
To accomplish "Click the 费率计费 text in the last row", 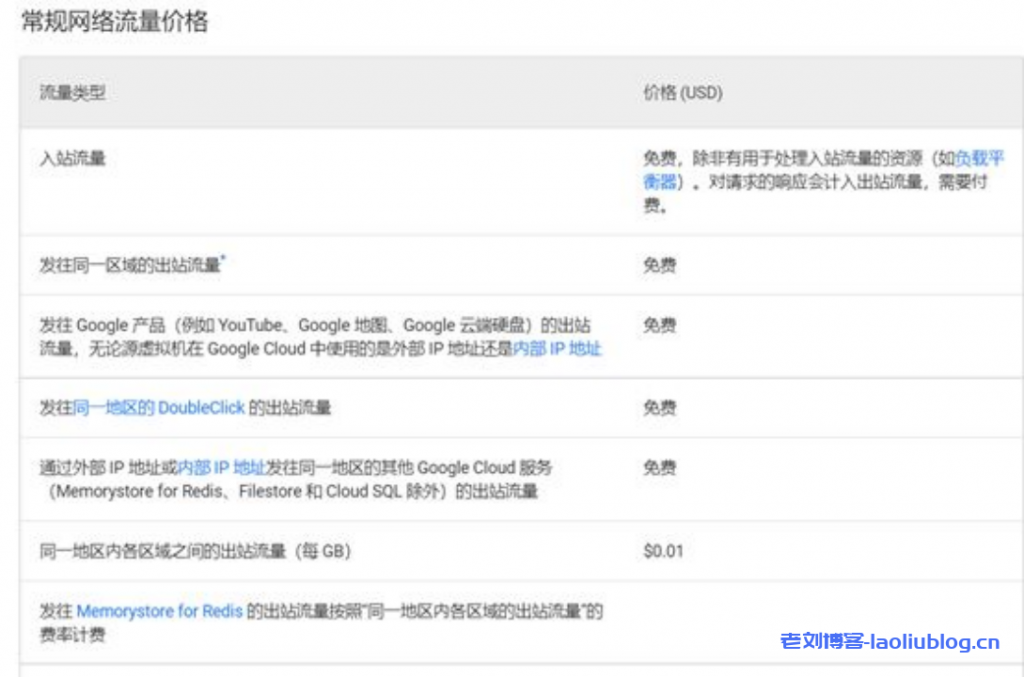I will point(72,635).
